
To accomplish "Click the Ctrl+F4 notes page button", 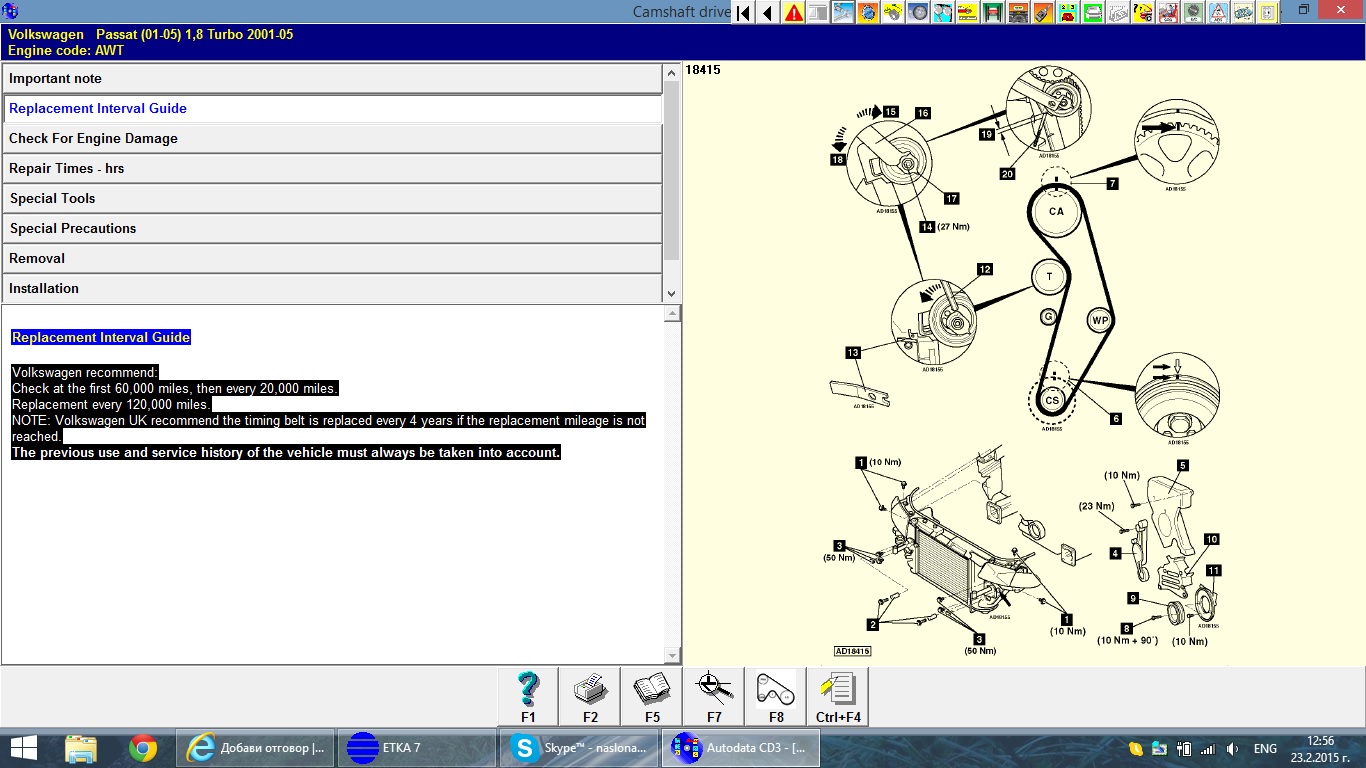I will [x=838, y=696].
